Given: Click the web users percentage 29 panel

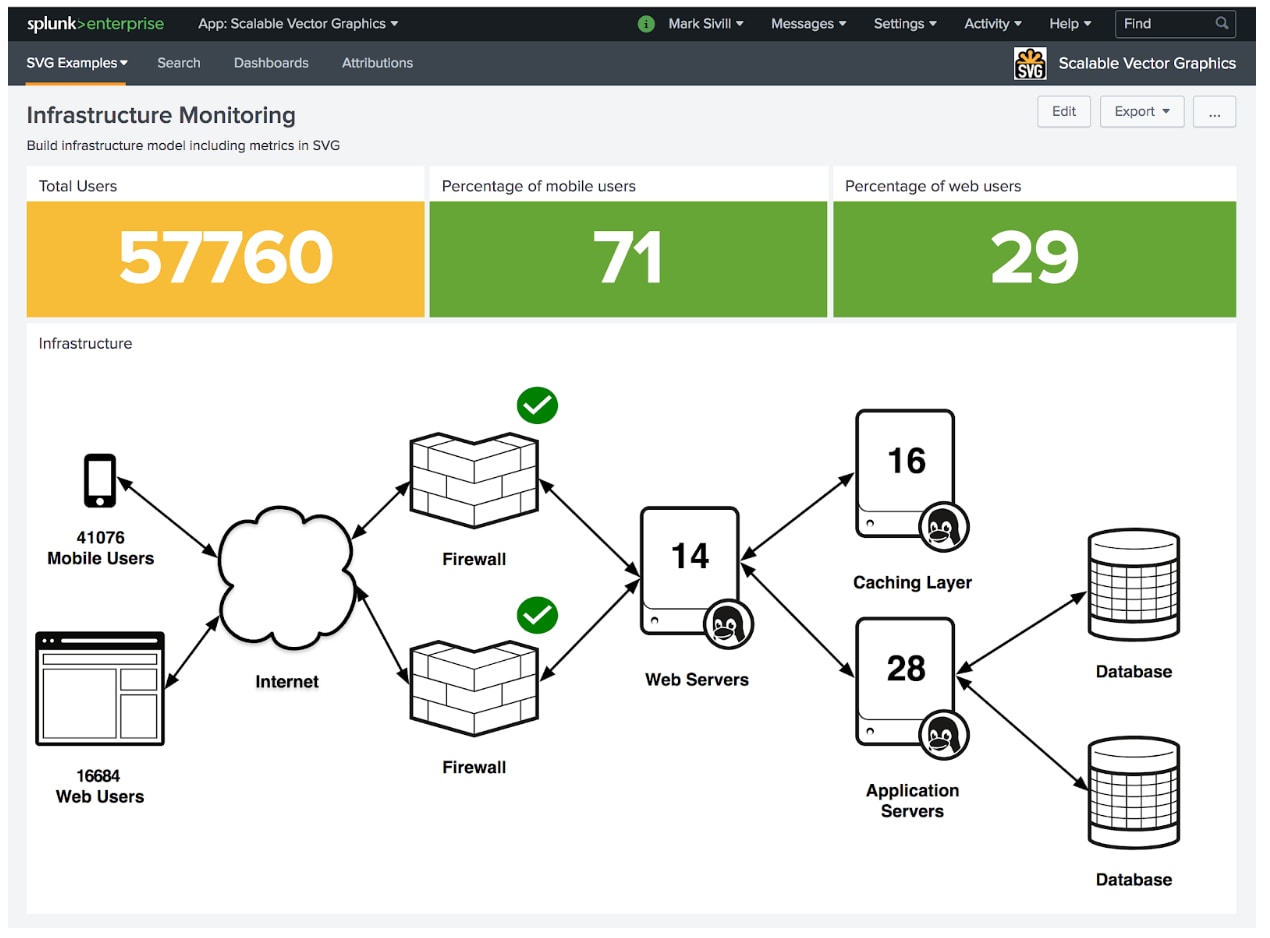Looking at the screenshot, I should click(1035, 259).
